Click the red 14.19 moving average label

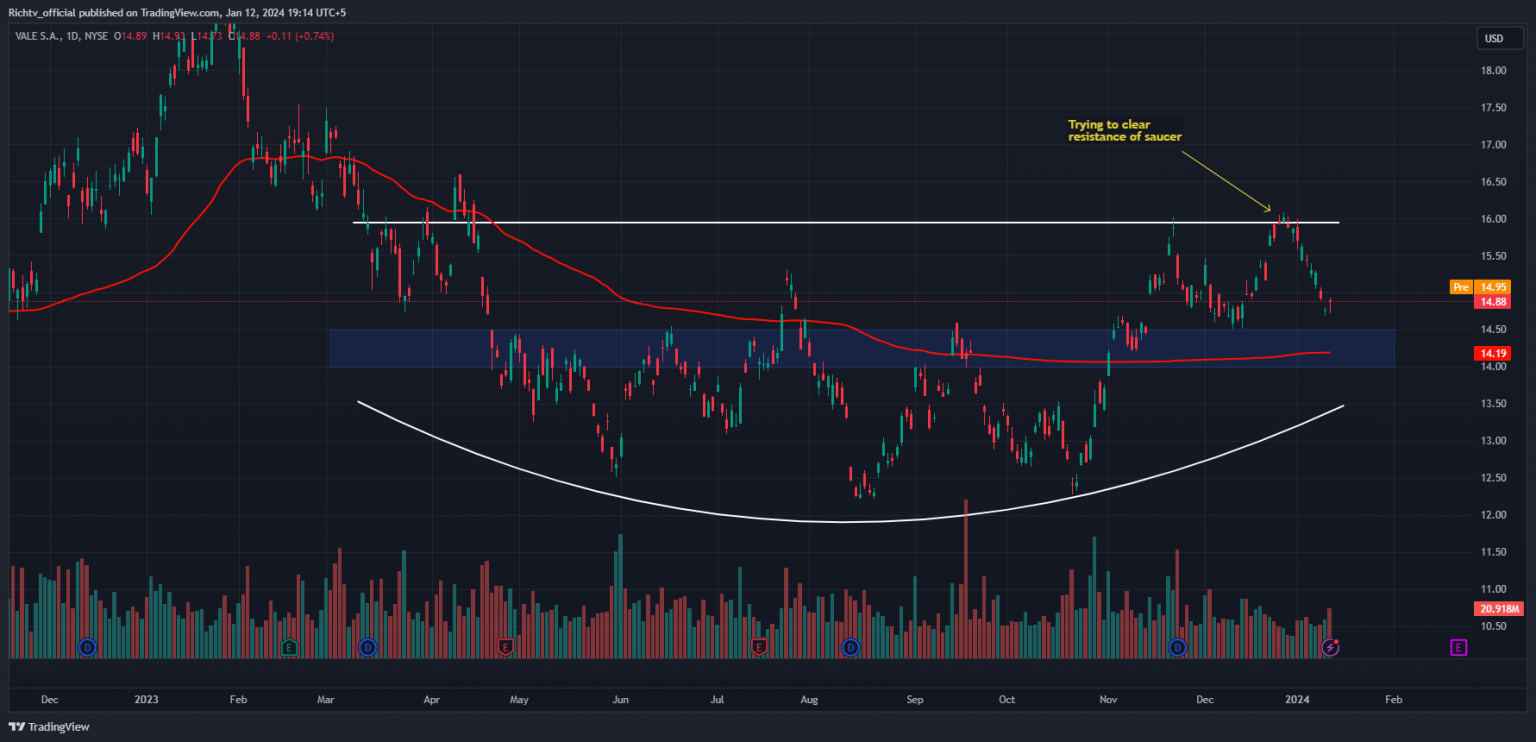click(1494, 353)
